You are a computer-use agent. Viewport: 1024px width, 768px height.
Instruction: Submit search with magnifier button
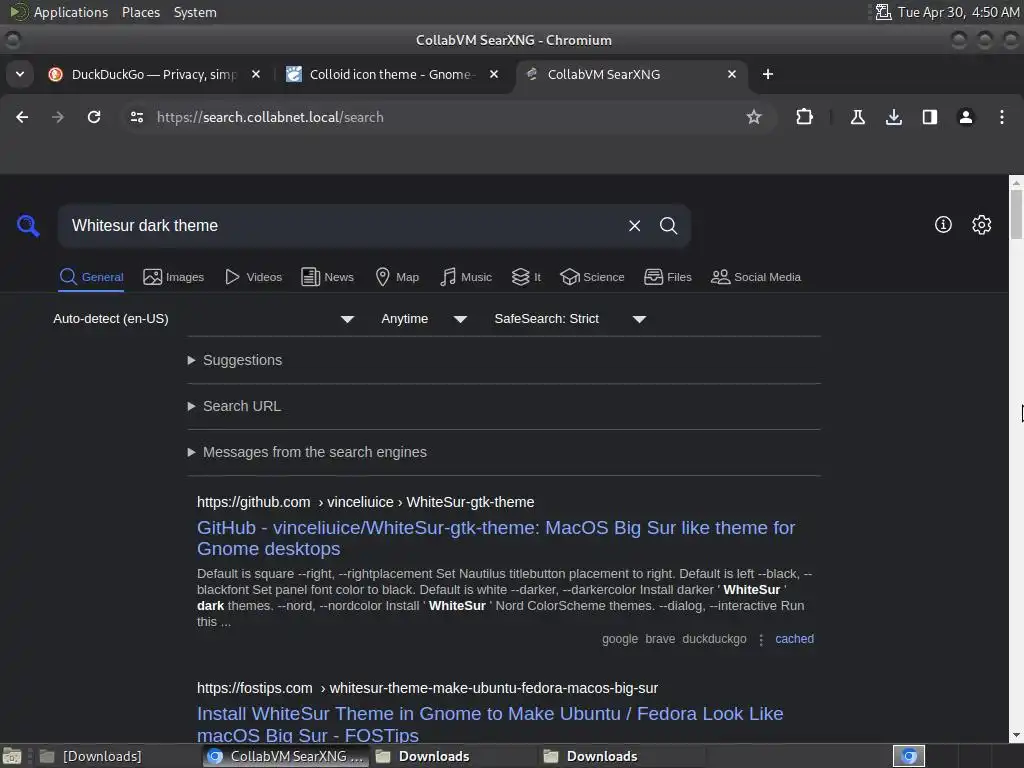[x=668, y=226]
